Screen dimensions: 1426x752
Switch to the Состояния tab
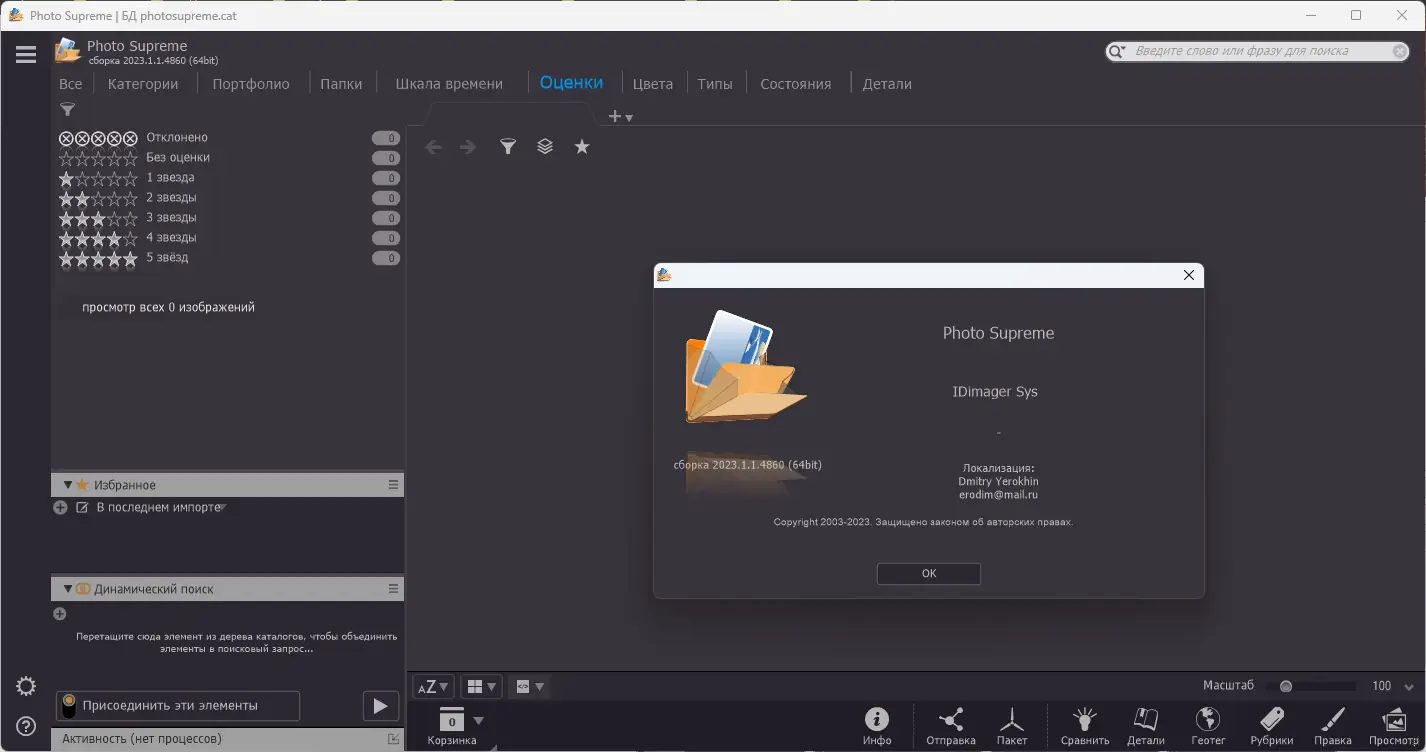coord(796,84)
